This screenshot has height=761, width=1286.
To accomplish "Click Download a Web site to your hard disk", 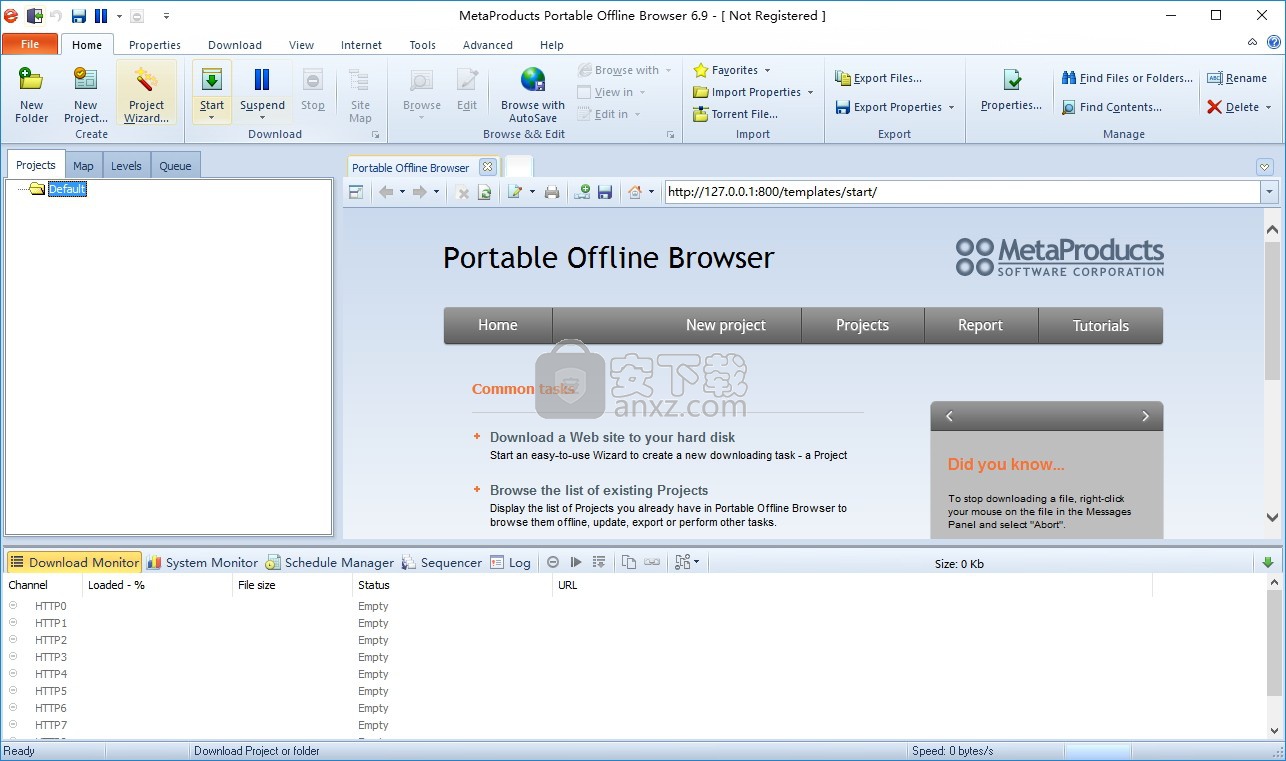I will (x=612, y=437).
